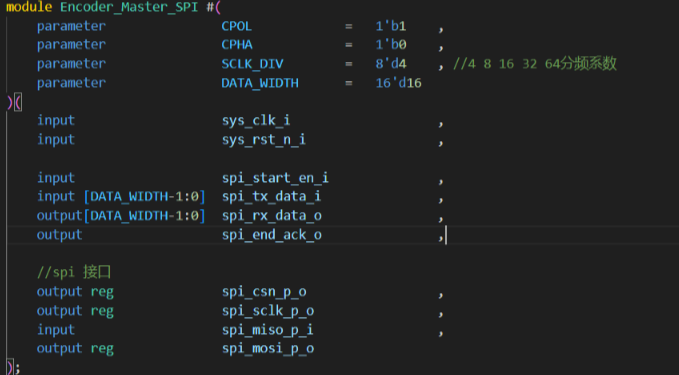Click spi_tx_data_i port name

[272, 197]
